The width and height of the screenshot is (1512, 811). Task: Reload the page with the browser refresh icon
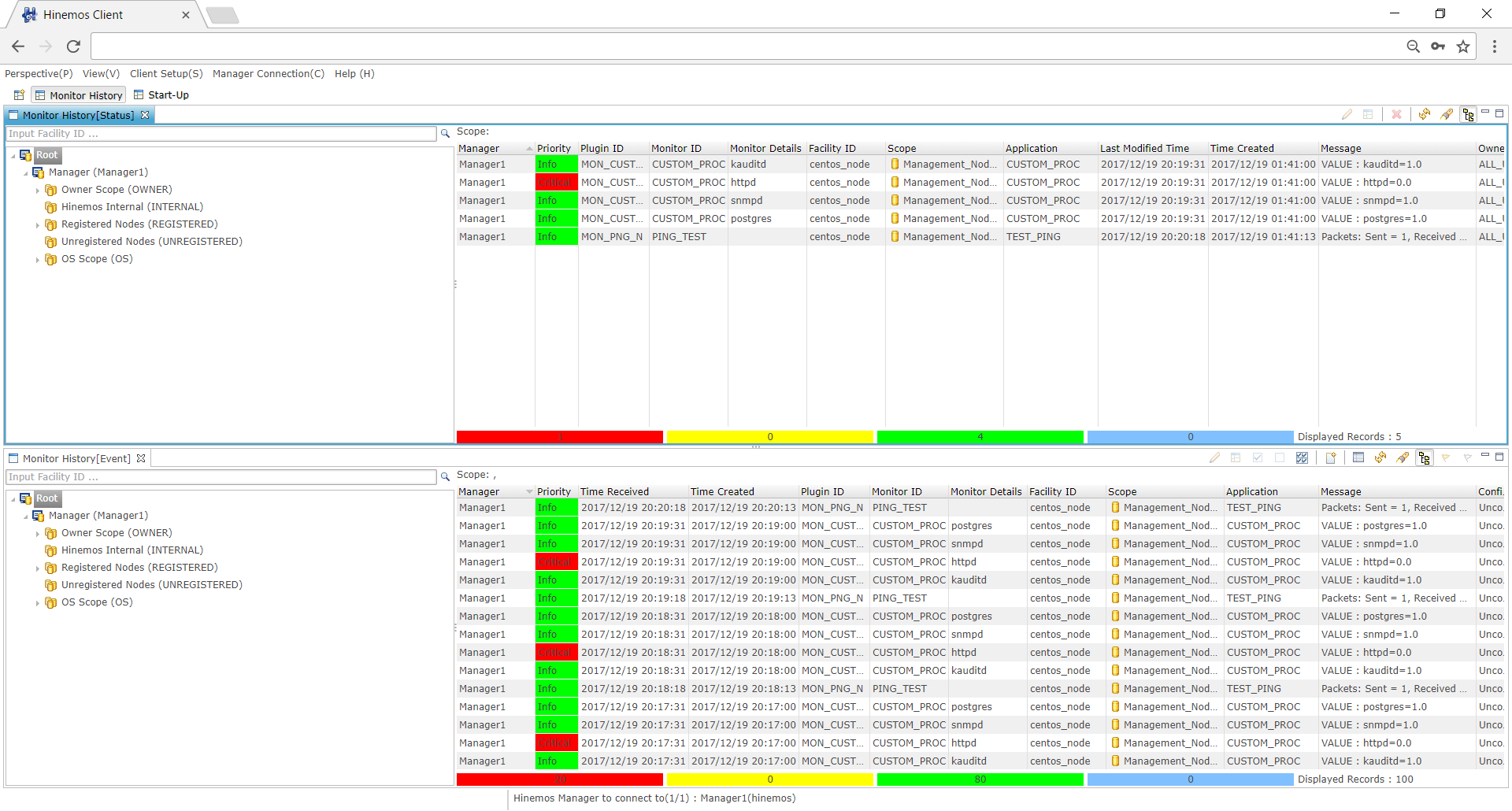(x=73, y=46)
